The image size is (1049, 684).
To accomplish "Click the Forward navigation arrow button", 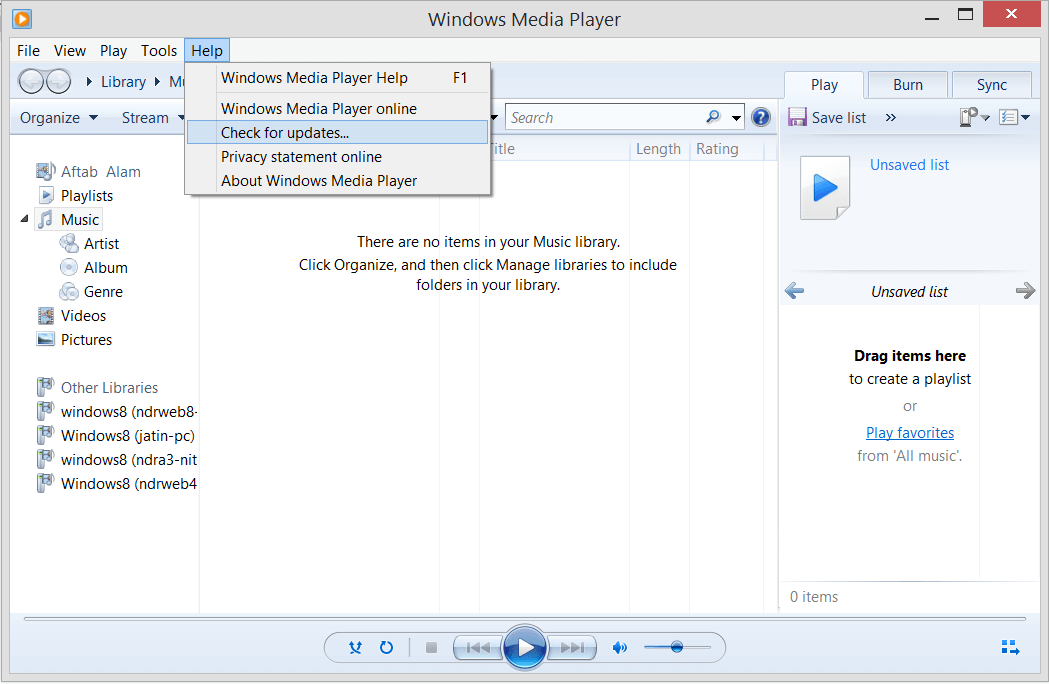I will (x=58, y=82).
